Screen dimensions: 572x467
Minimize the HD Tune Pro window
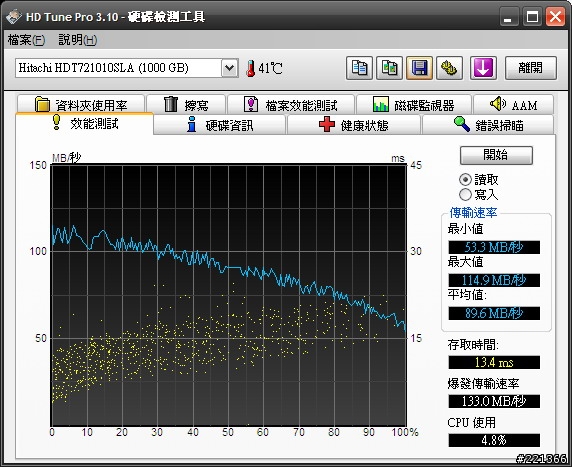click(x=508, y=17)
